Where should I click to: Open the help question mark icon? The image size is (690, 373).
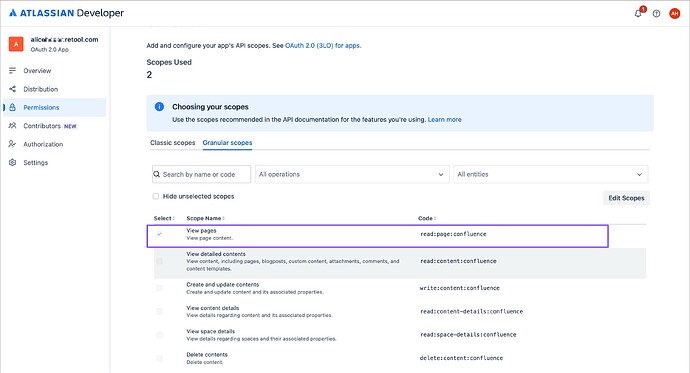pyautogui.click(x=656, y=14)
